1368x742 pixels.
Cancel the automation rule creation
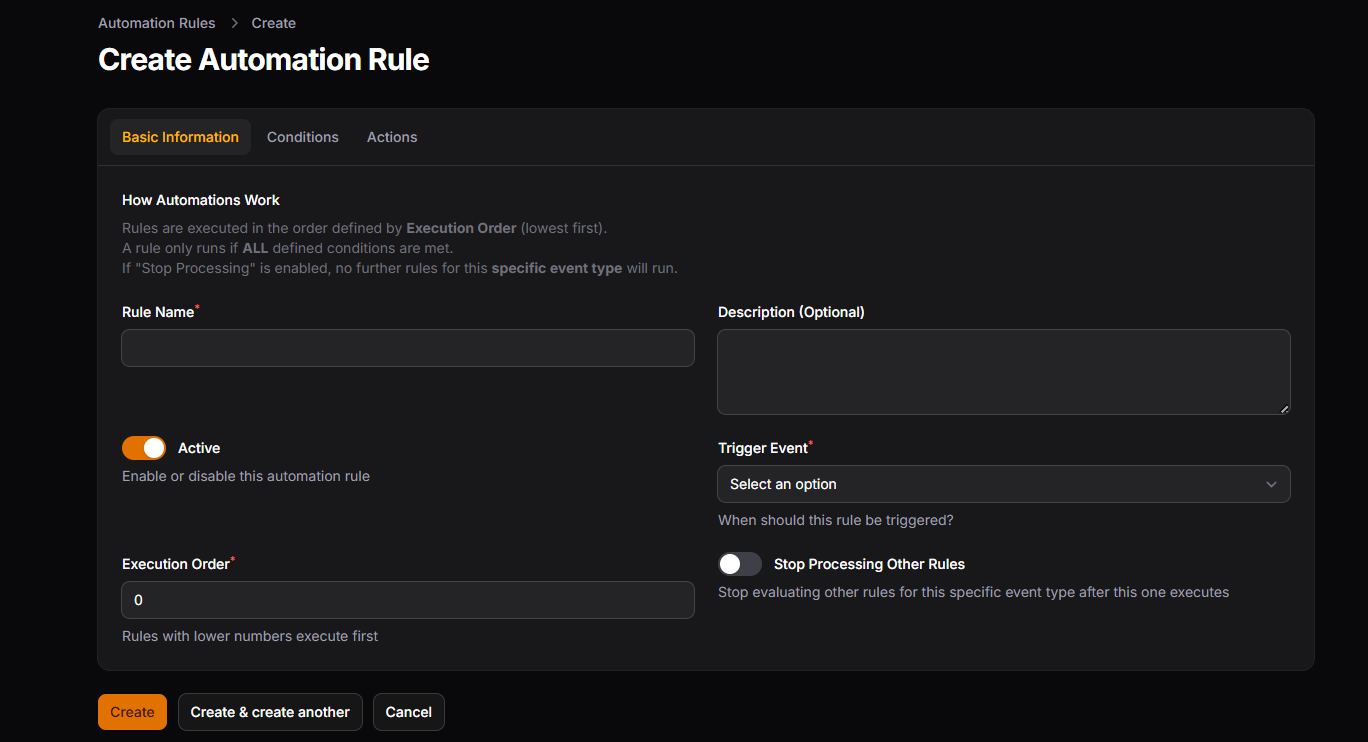408,711
